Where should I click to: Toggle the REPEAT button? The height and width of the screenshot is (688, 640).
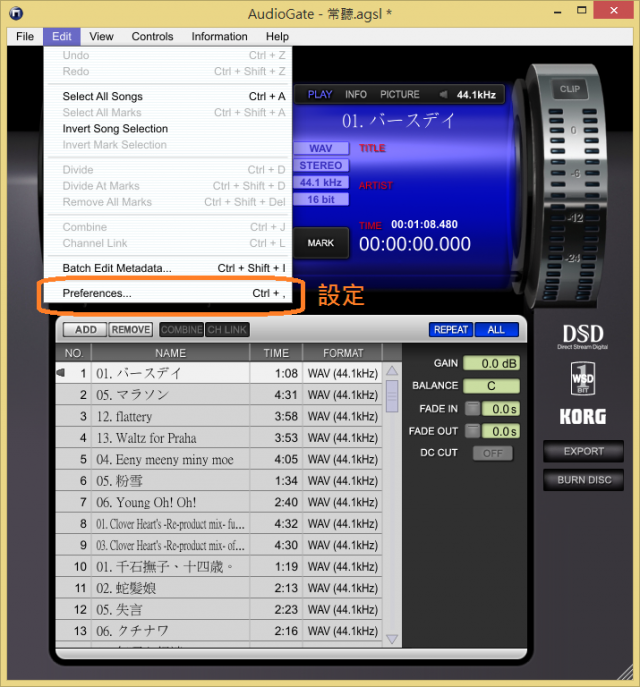451,330
